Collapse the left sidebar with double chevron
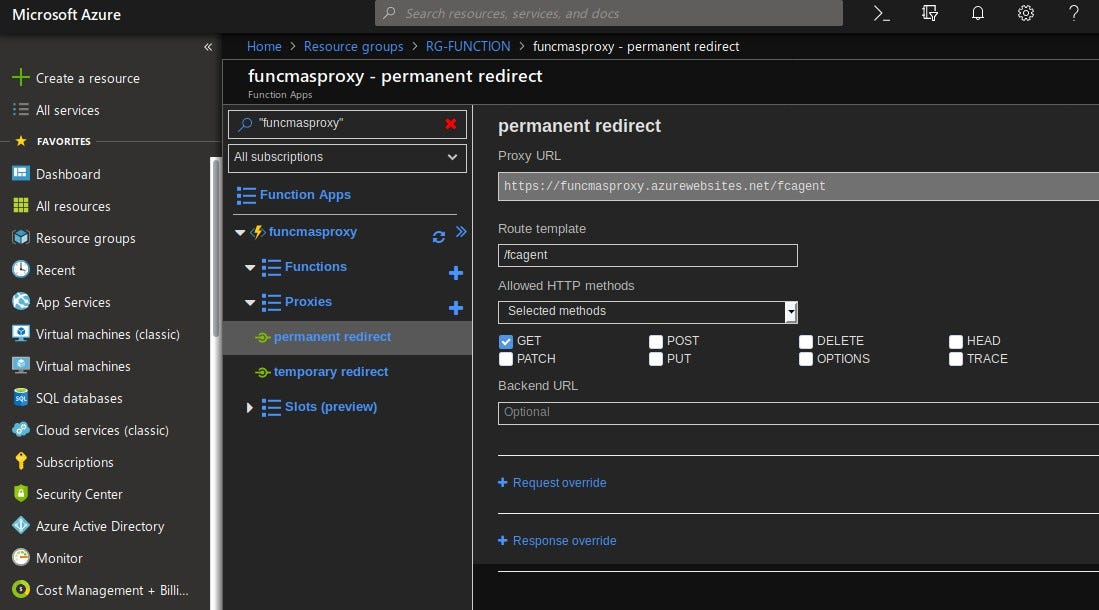The width and height of the screenshot is (1099, 610). click(208, 47)
